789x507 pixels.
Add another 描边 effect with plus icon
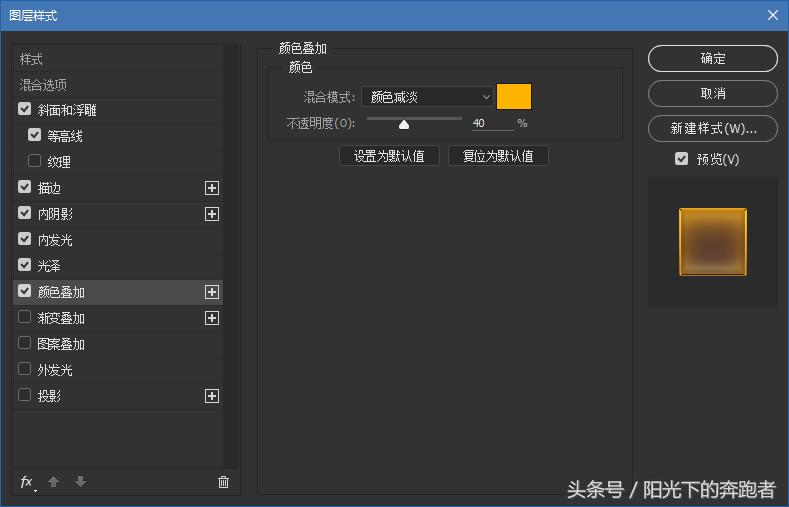(x=212, y=188)
